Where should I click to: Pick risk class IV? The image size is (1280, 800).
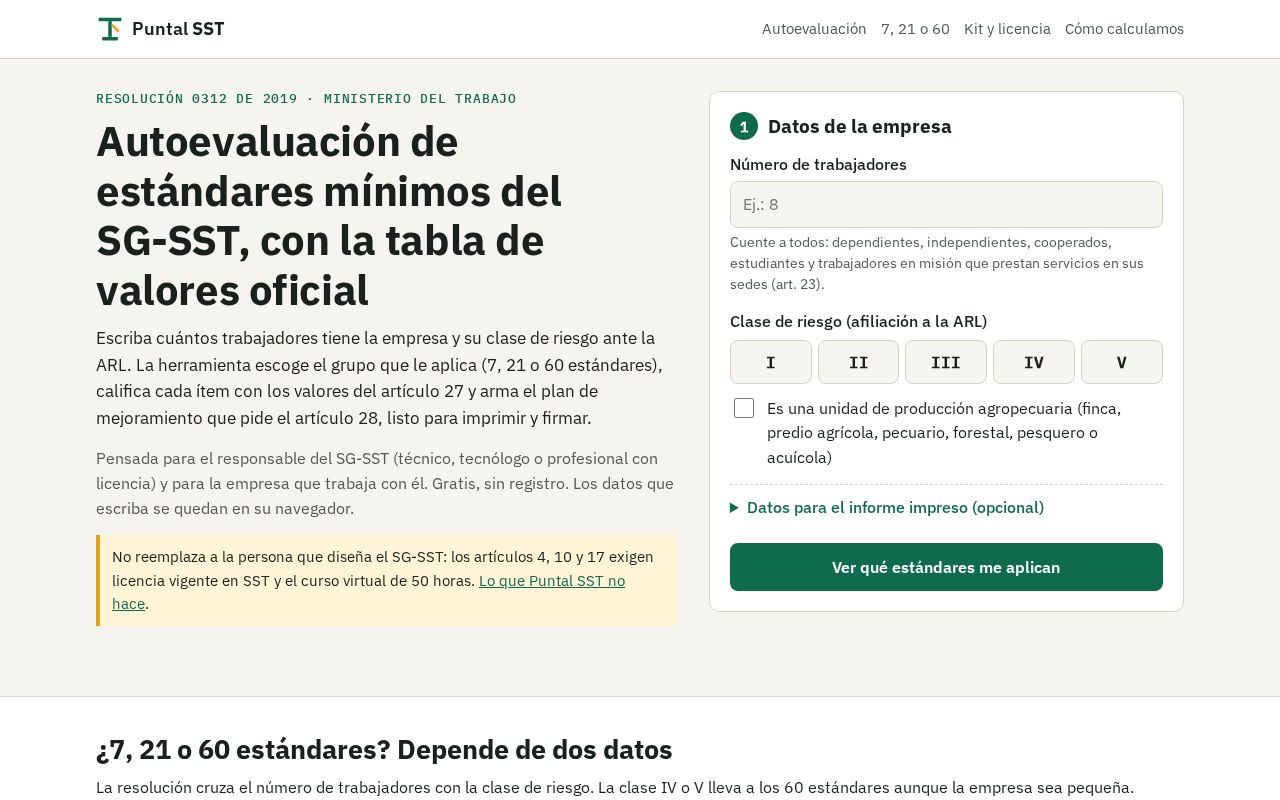1034,362
